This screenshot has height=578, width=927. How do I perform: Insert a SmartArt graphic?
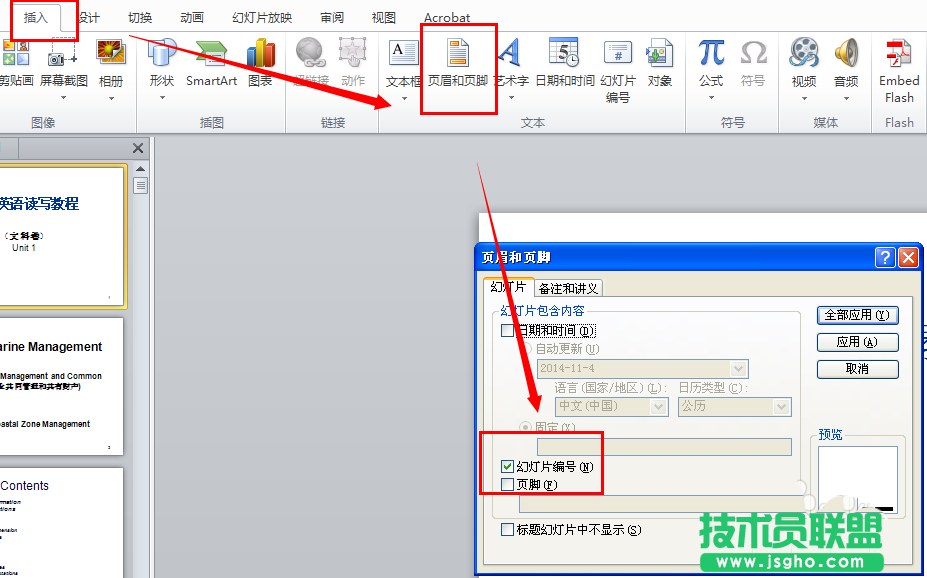tap(211, 52)
